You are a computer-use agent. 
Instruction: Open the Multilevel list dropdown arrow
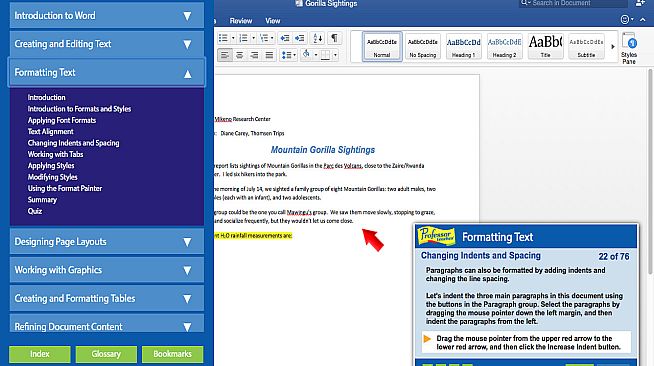pyautogui.click(x=272, y=38)
